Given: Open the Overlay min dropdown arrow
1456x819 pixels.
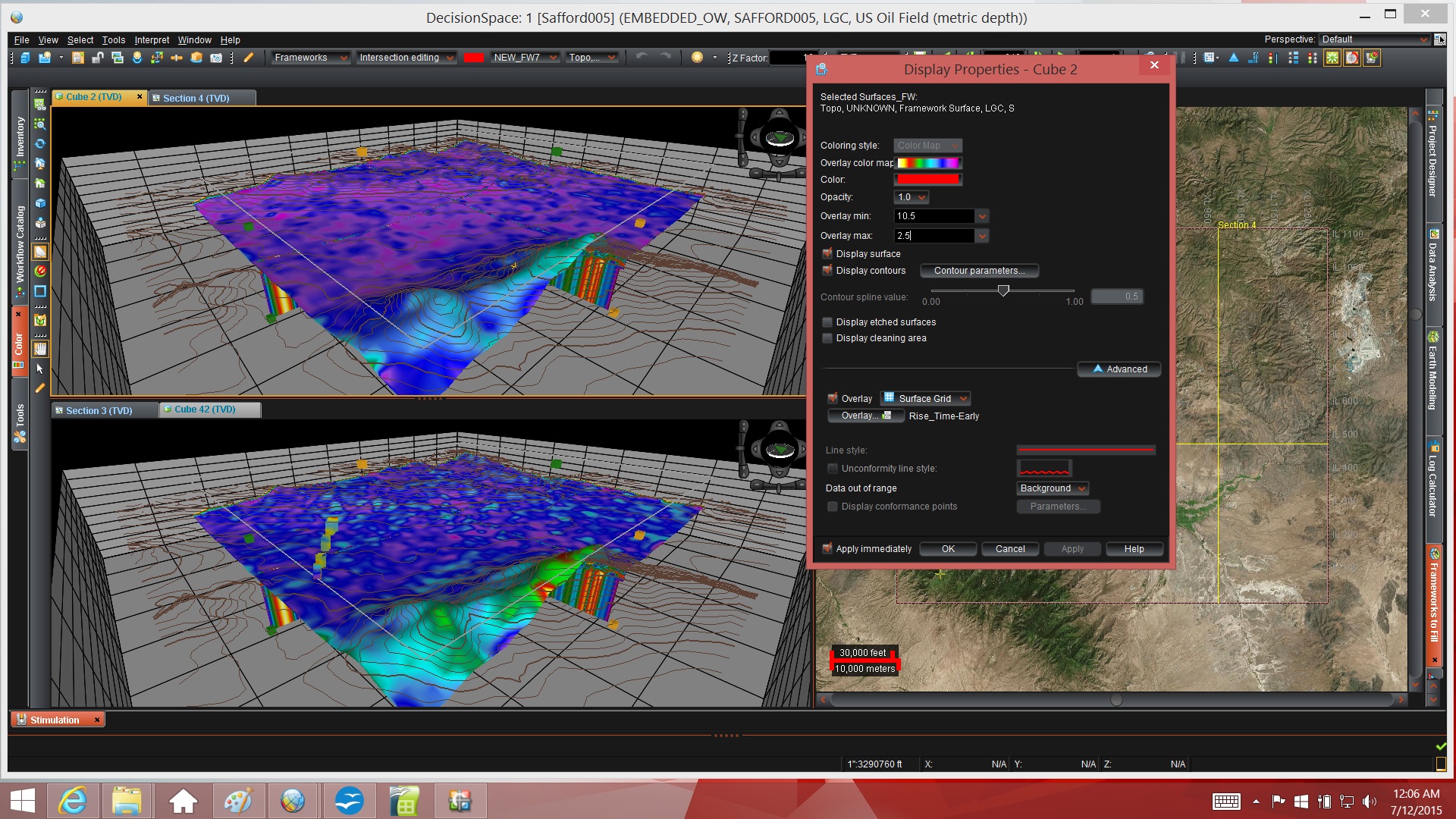Looking at the screenshot, I should 982,216.
